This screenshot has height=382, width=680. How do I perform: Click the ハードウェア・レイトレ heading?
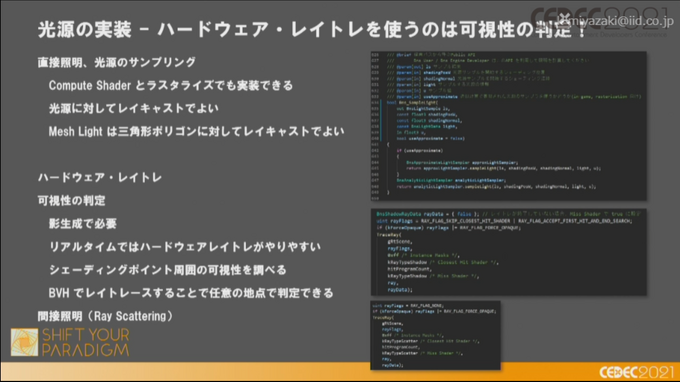coord(100,177)
